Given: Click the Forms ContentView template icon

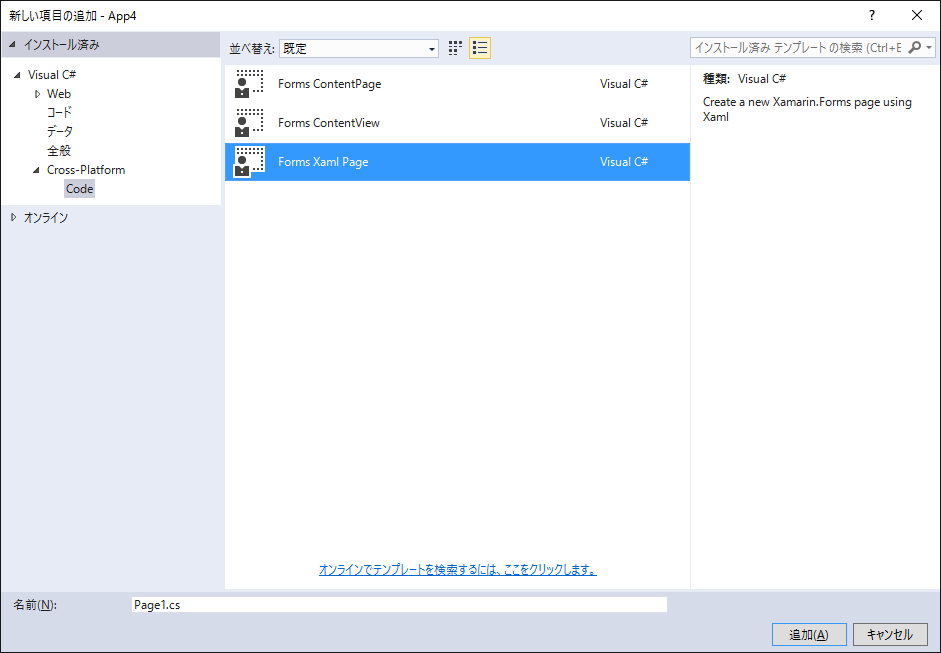Looking at the screenshot, I should coord(249,123).
